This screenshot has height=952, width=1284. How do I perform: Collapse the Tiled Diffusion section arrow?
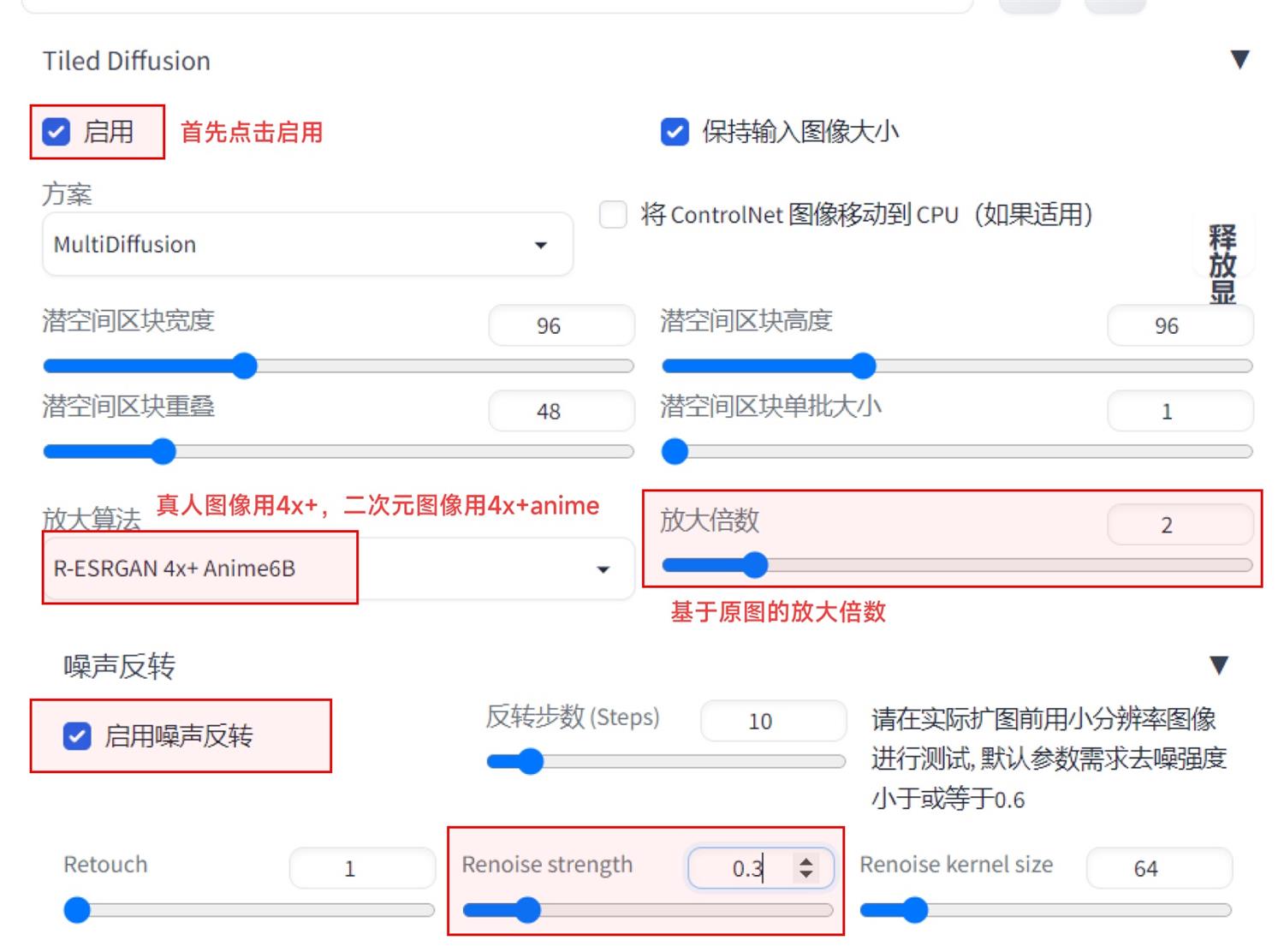point(1239,60)
